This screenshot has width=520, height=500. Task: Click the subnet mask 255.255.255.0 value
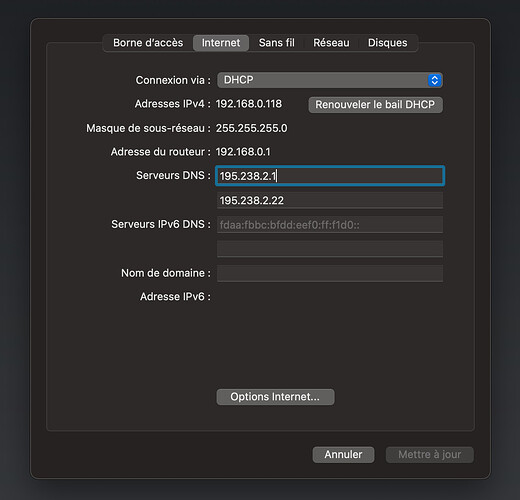[251, 128]
